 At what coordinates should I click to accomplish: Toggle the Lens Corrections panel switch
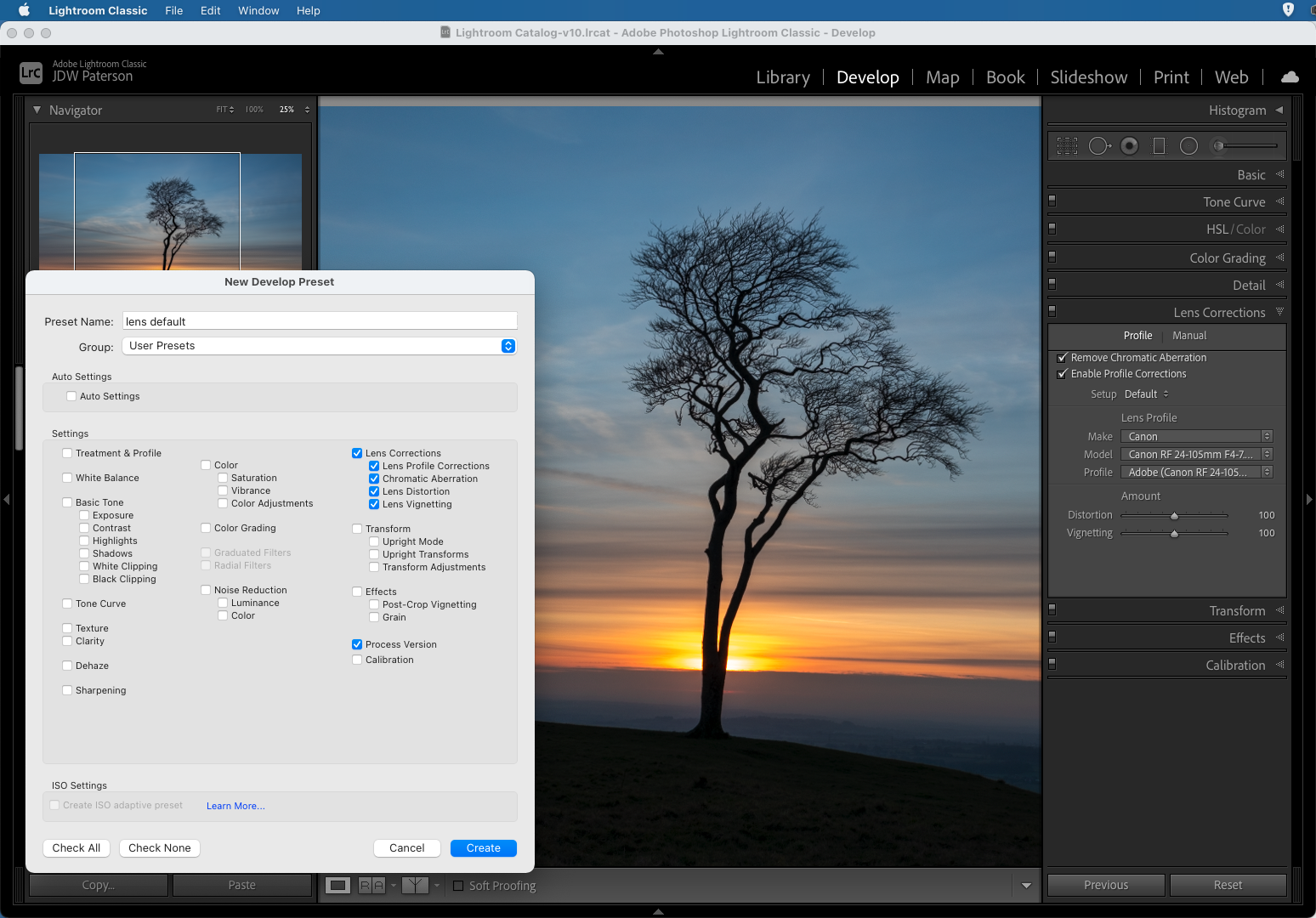point(1052,311)
